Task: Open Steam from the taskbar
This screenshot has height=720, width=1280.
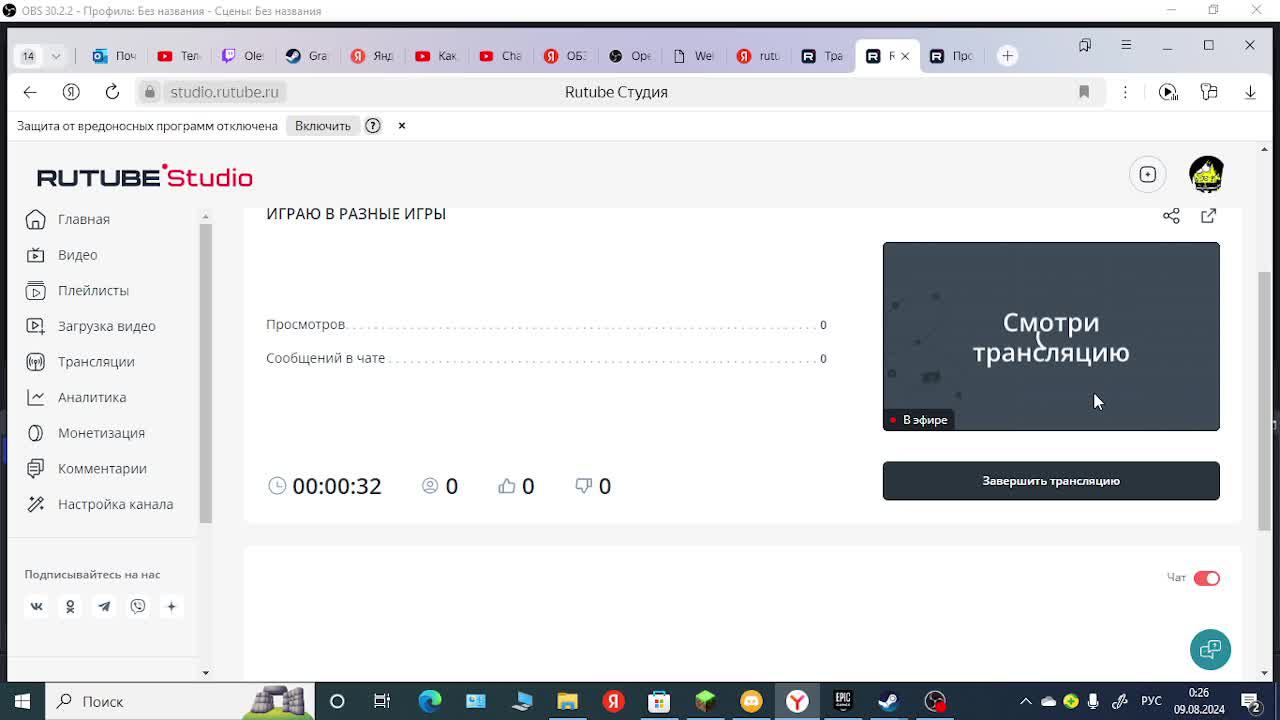Action: tap(889, 701)
